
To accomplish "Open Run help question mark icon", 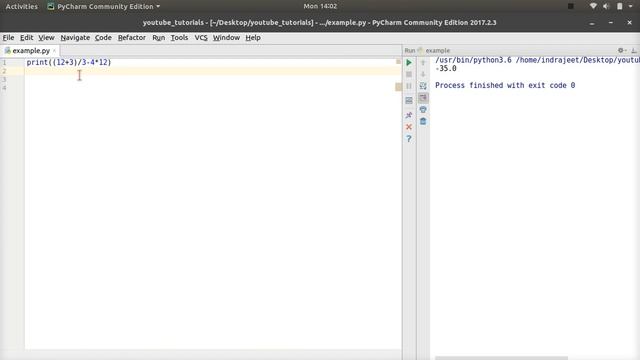I will 409,139.
